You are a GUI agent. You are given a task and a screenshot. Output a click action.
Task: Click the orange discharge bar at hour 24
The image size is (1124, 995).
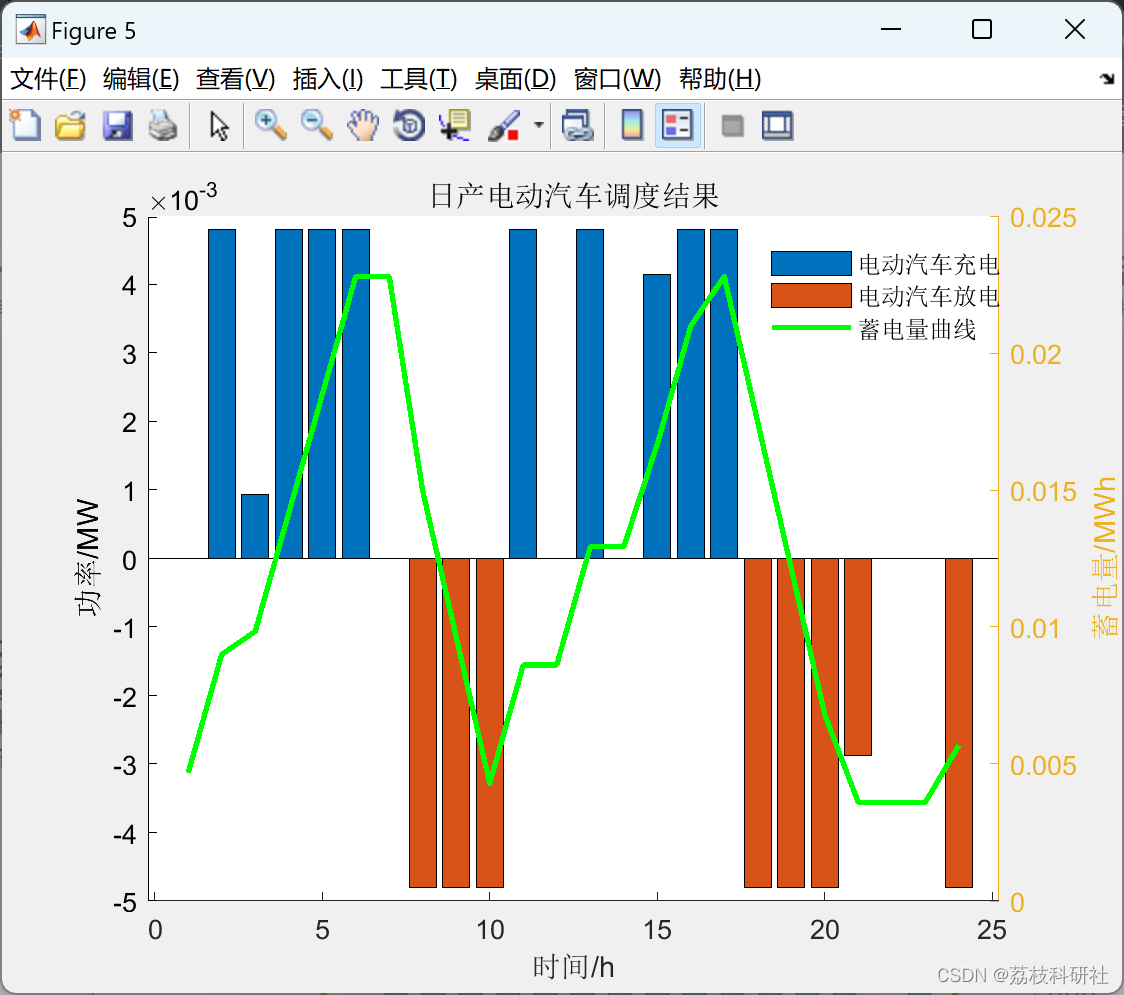(x=958, y=723)
